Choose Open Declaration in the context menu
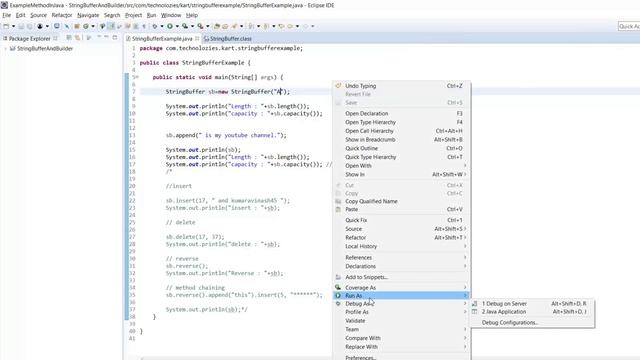Screen dimensions: 640x360 click(402, 113)
